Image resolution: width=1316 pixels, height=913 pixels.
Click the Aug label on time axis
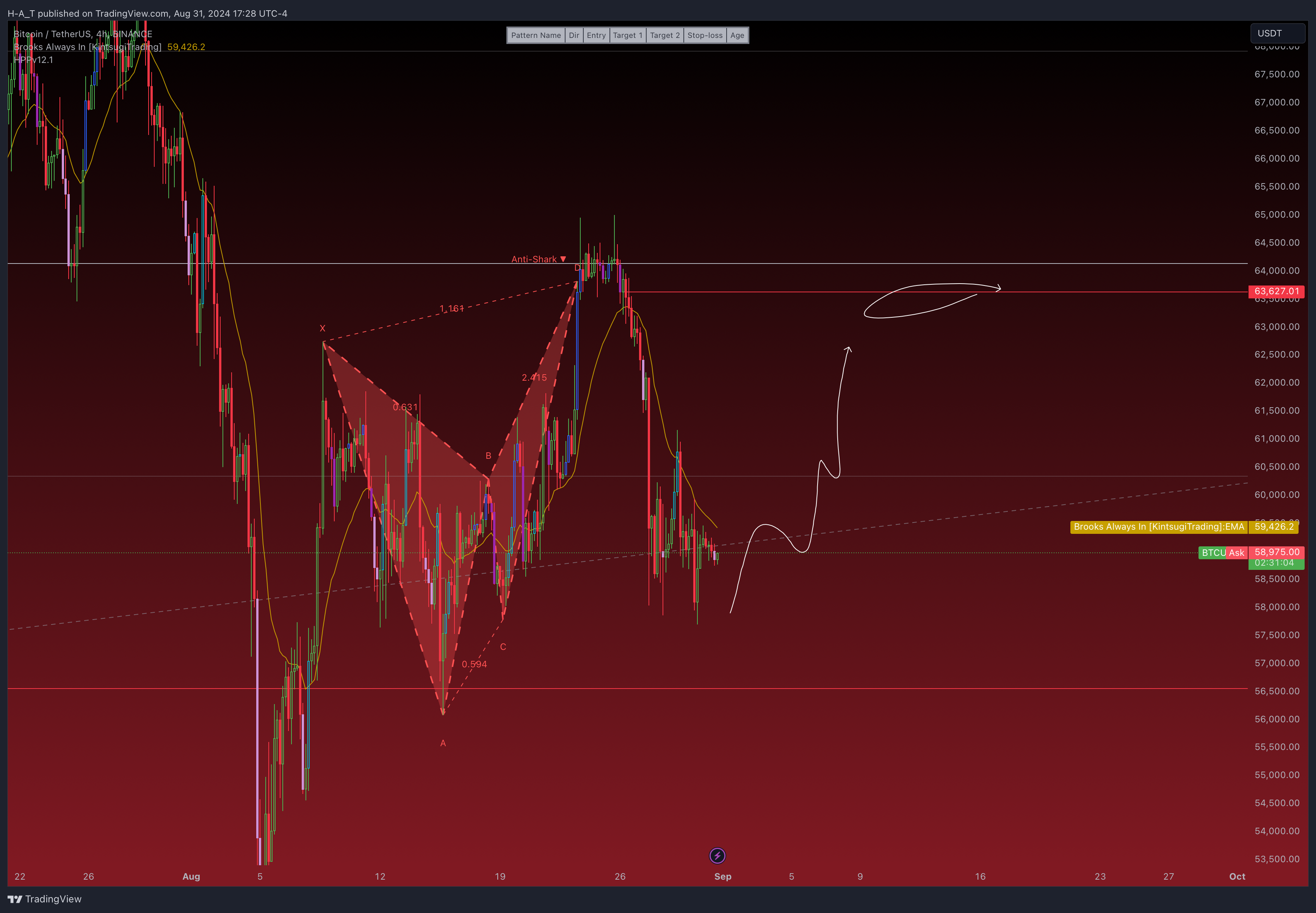point(191,876)
